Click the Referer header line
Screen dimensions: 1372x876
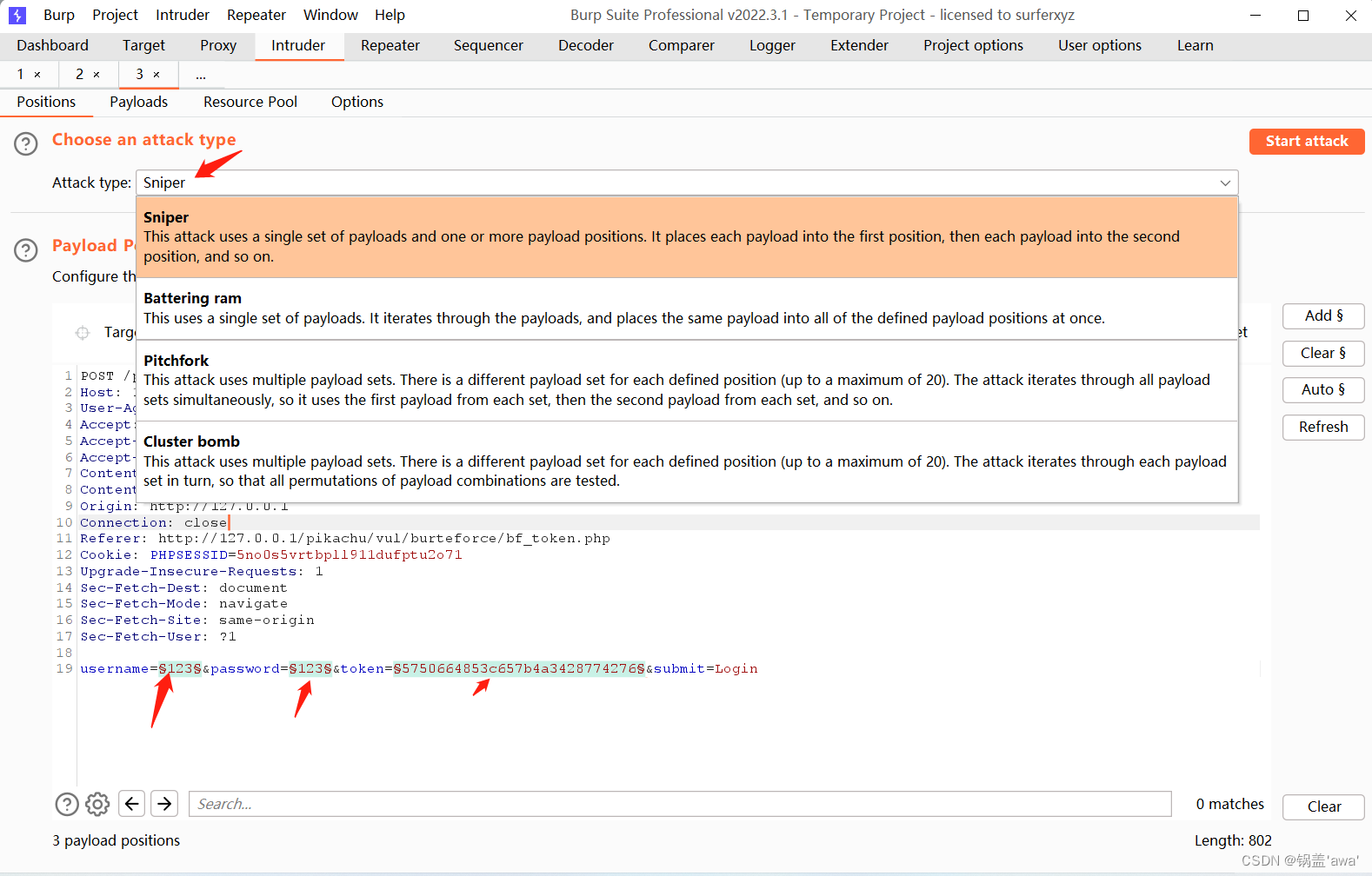point(345,539)
